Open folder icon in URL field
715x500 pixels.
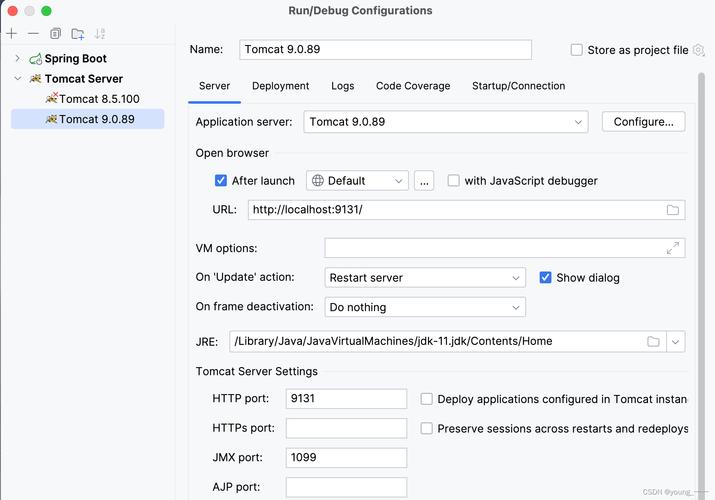[673, 210]
